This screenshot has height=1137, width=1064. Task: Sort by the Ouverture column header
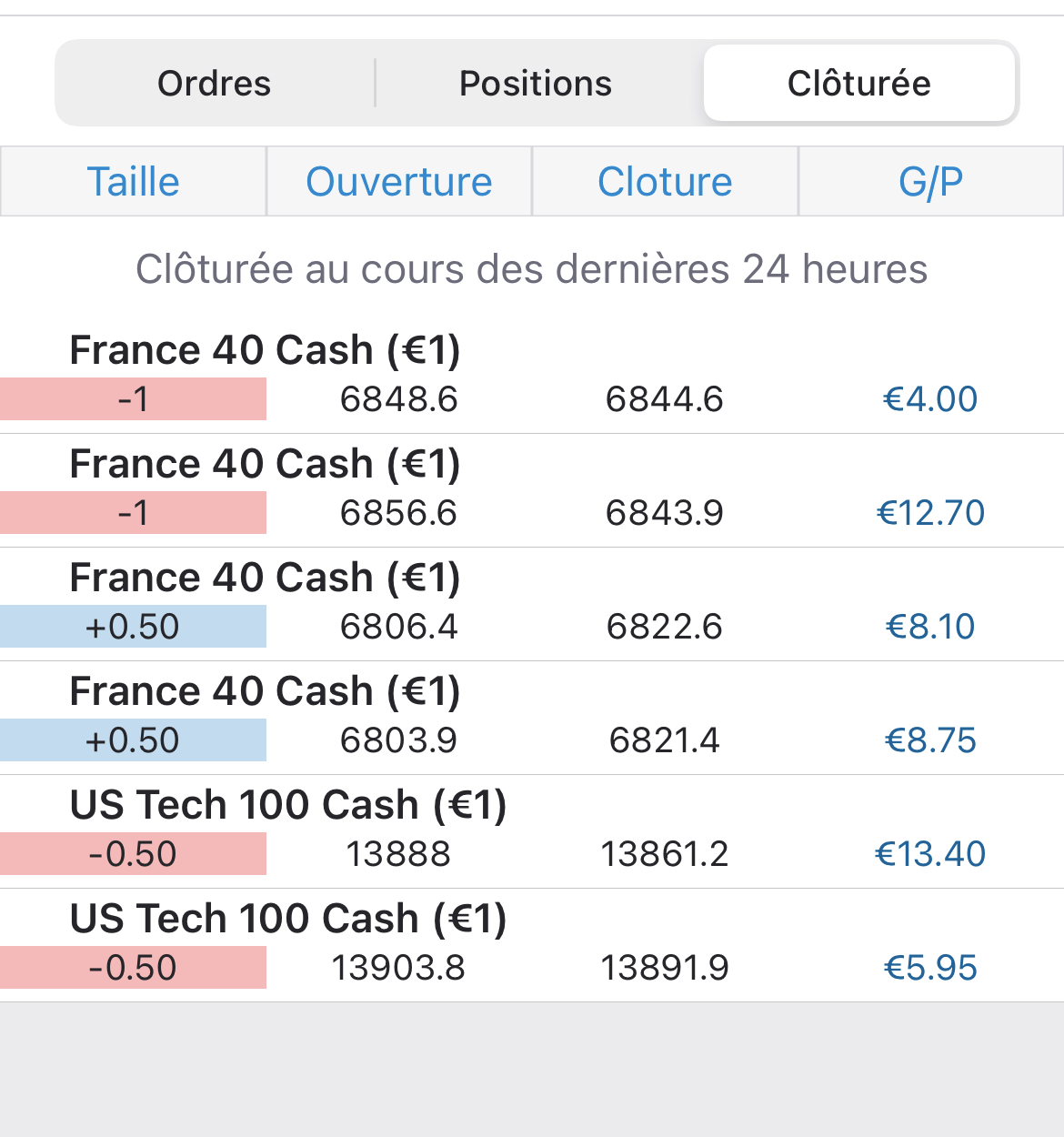coord(399,182)
